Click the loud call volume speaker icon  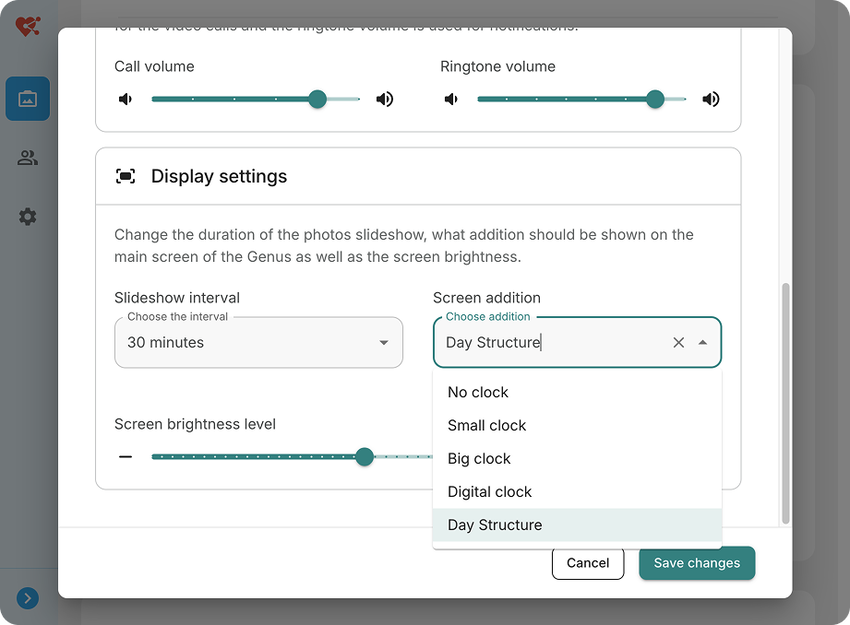(385, 99)
